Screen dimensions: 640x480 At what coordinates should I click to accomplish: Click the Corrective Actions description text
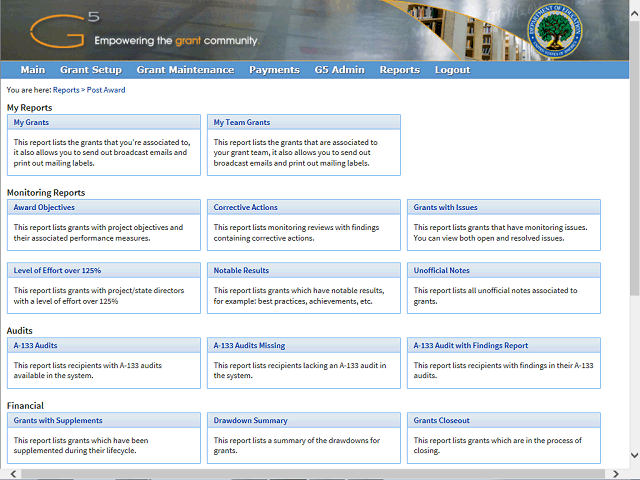click(x=296, y=233)
